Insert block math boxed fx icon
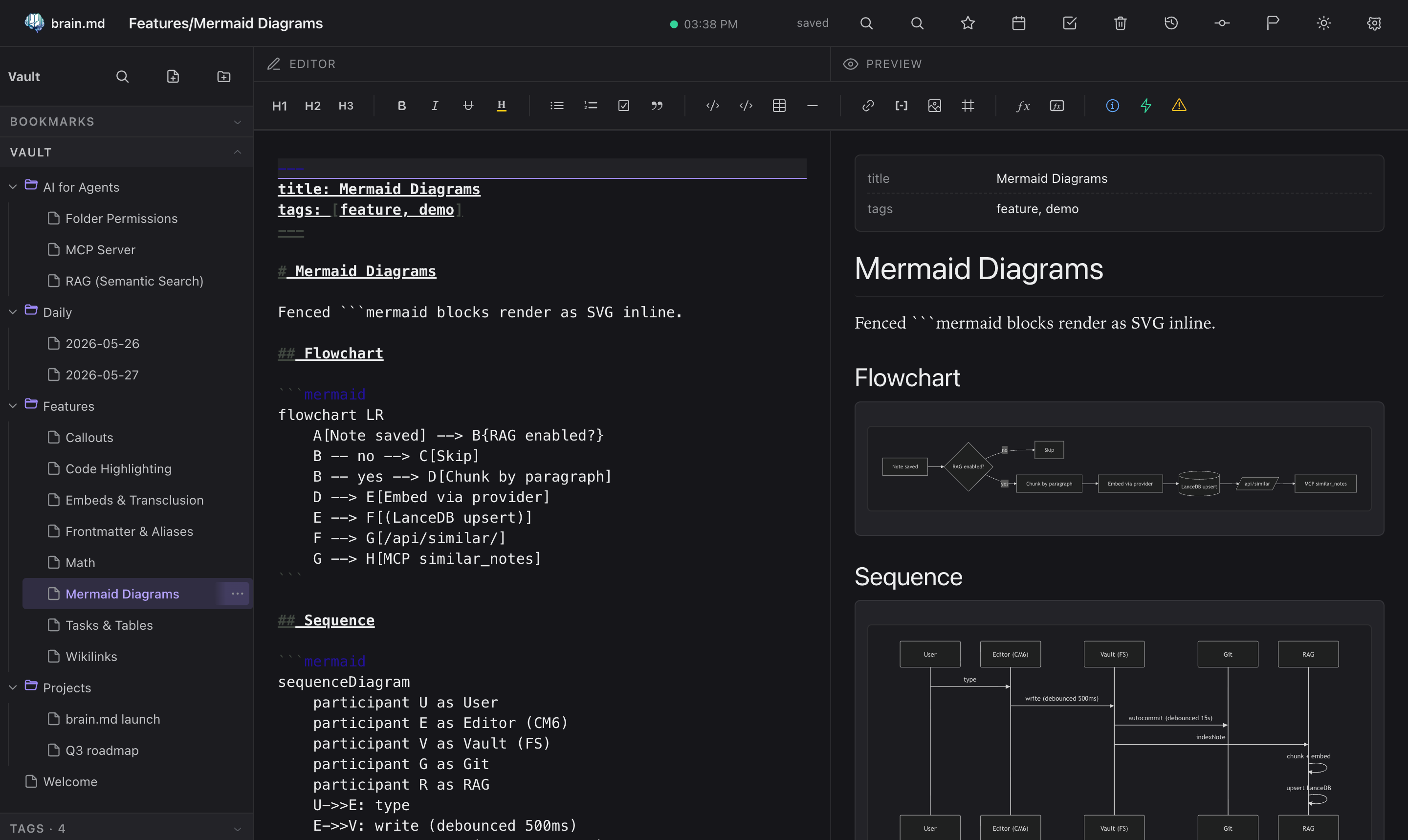 (x=1056, y=106)
